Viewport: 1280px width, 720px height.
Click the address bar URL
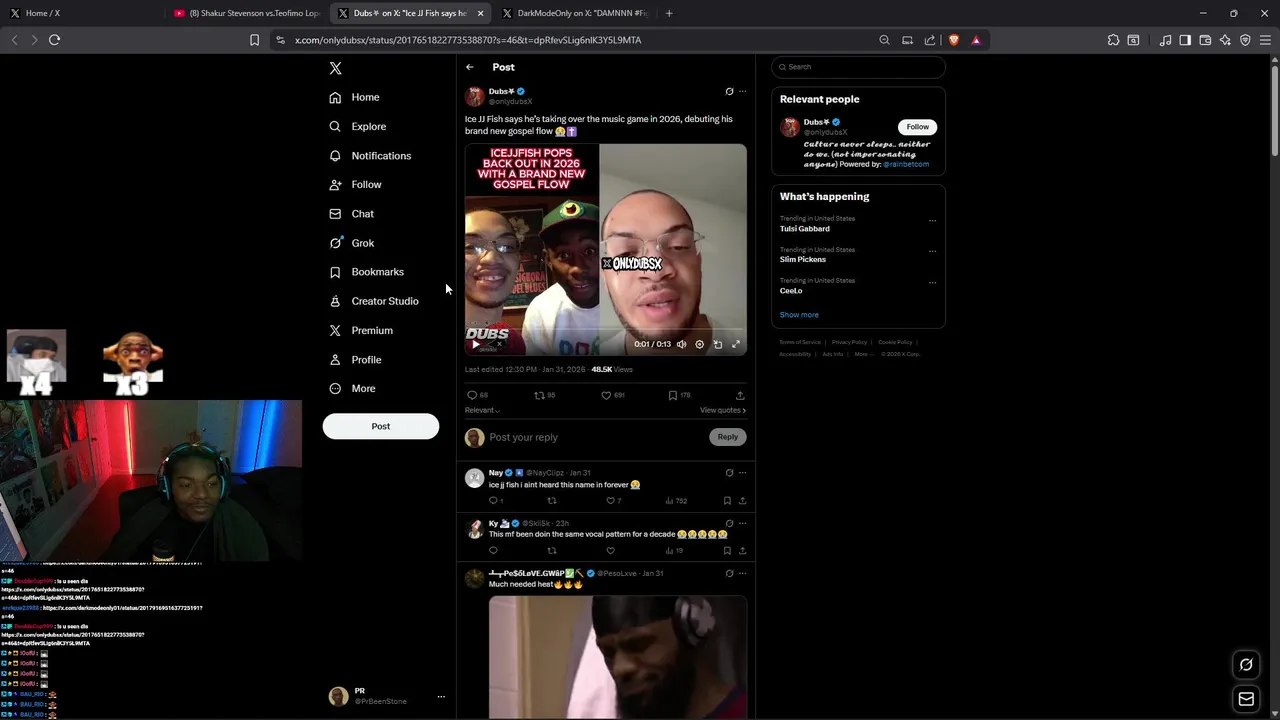(x=468, y=40)
